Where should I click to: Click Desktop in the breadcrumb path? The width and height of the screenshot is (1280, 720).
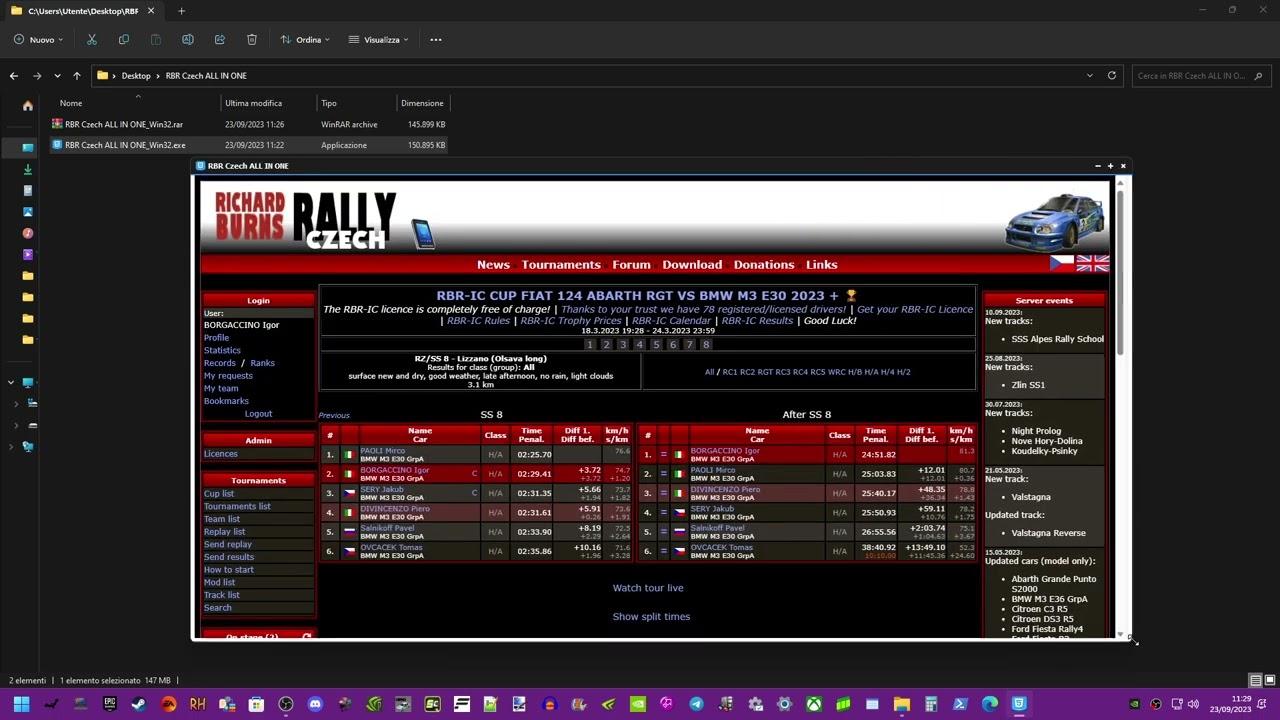point(136,76)
